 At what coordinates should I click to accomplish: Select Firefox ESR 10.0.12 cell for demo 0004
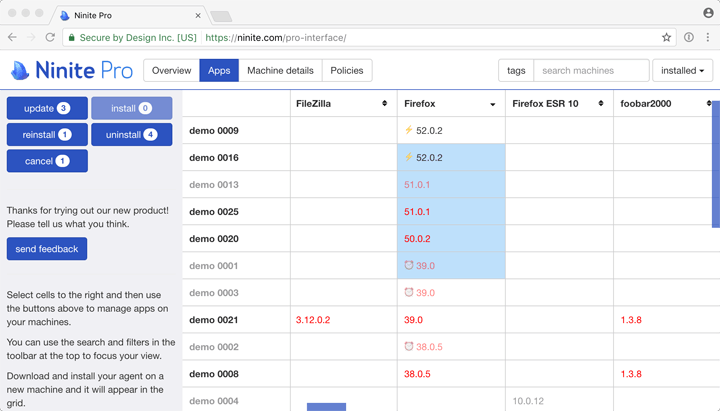pos(559,401)
